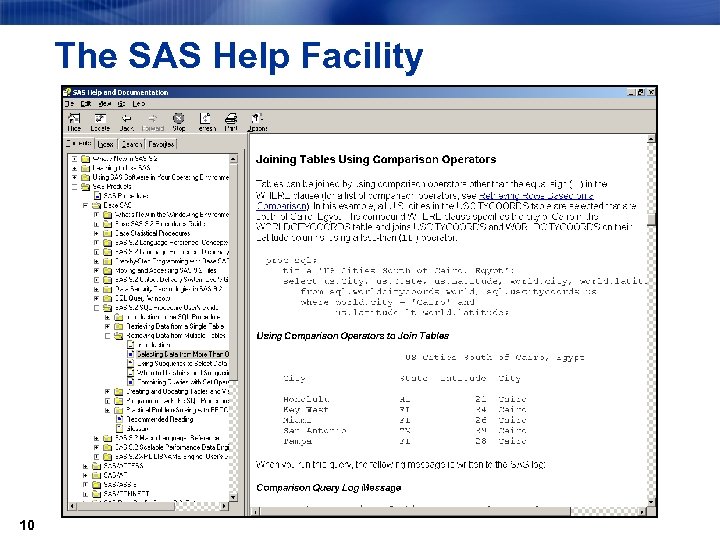Click the content pane horizontal scrollbar thumb
Viewport: 720px width, 540px height.
point(415,511)
